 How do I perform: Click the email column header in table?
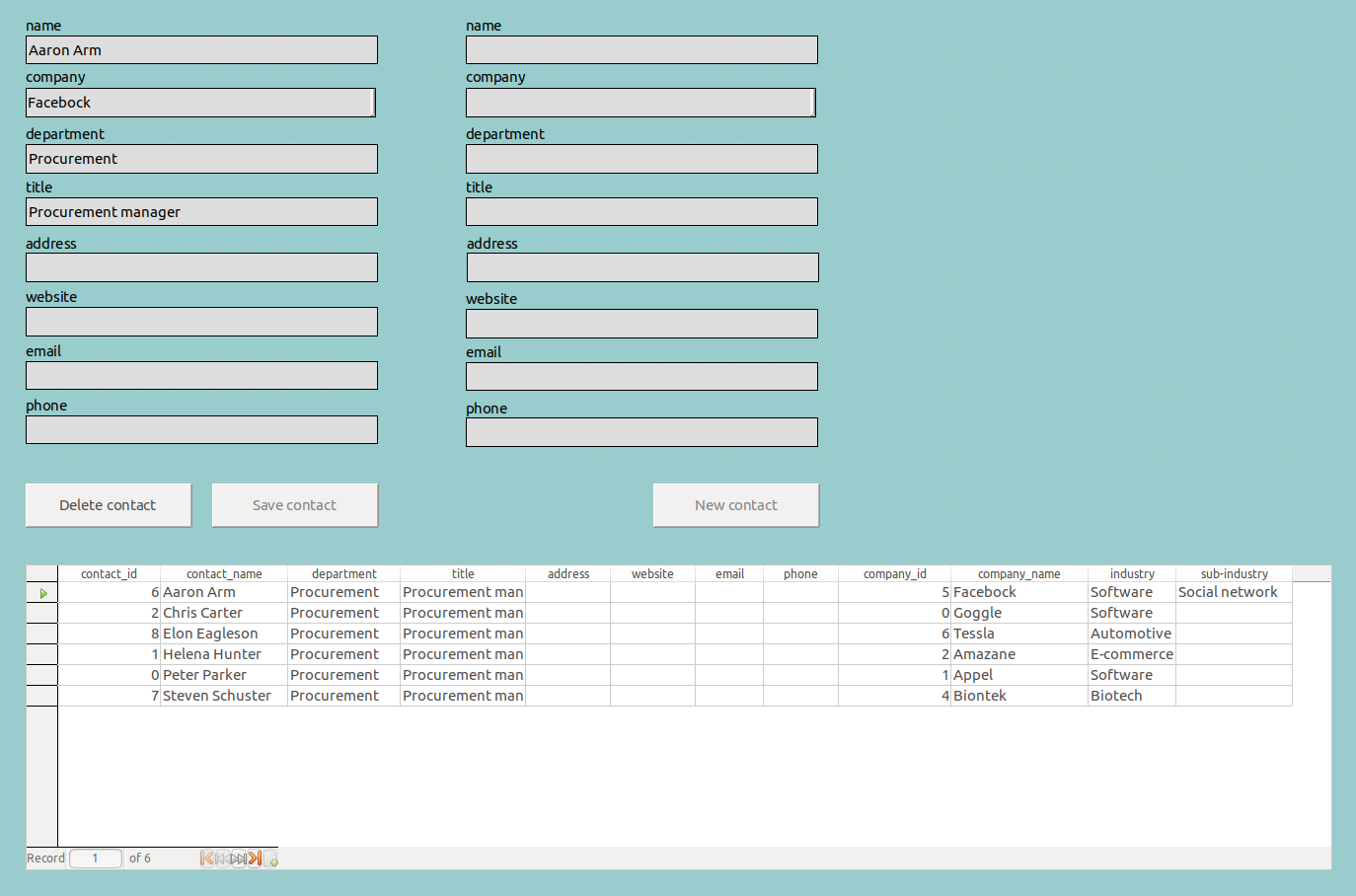pyautogui.click(x=729, y=573)
